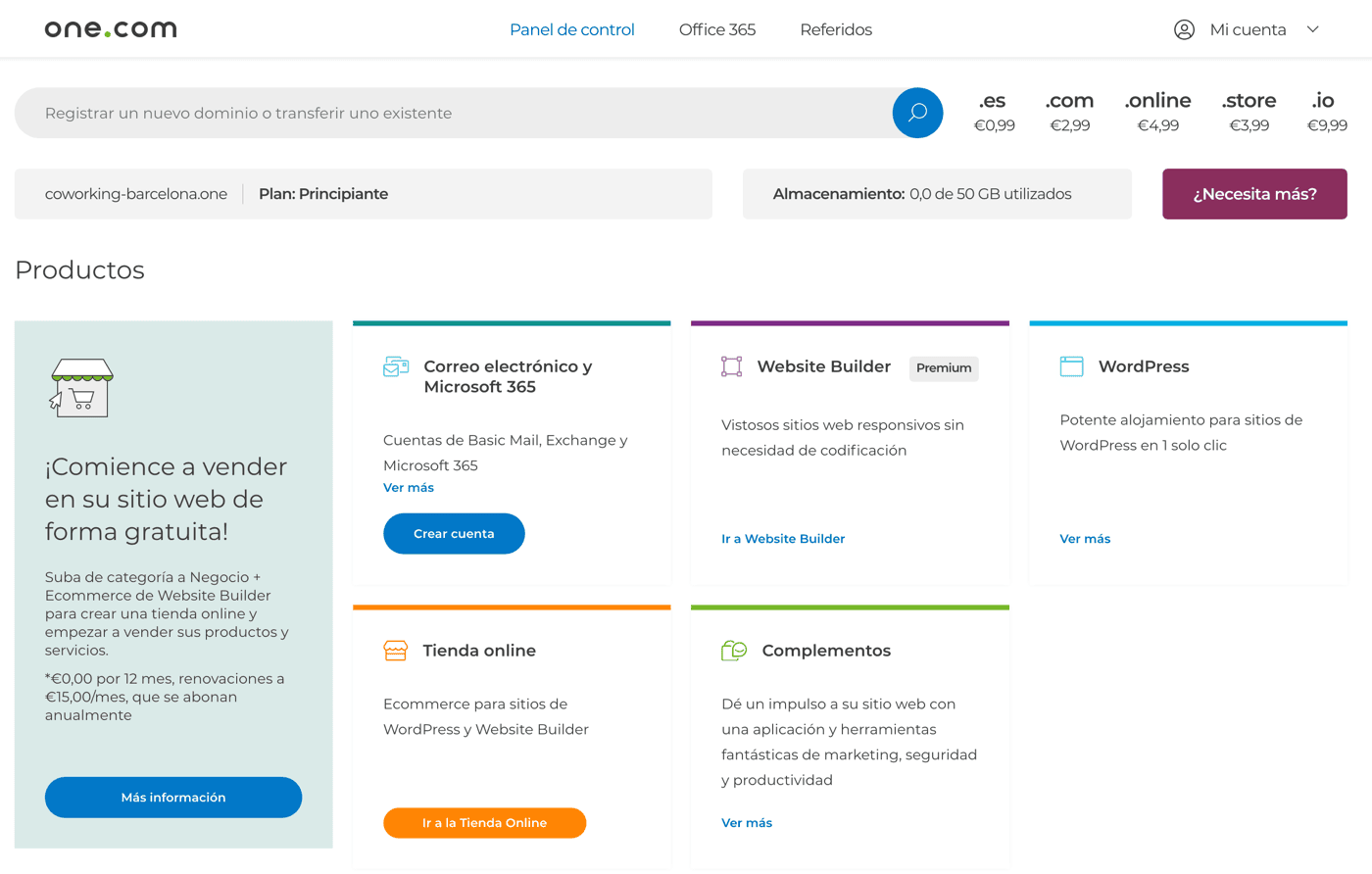Screen dimensions: 1372x874
Task: Click Ver más in the Complementos card
Action: (747, 823)
